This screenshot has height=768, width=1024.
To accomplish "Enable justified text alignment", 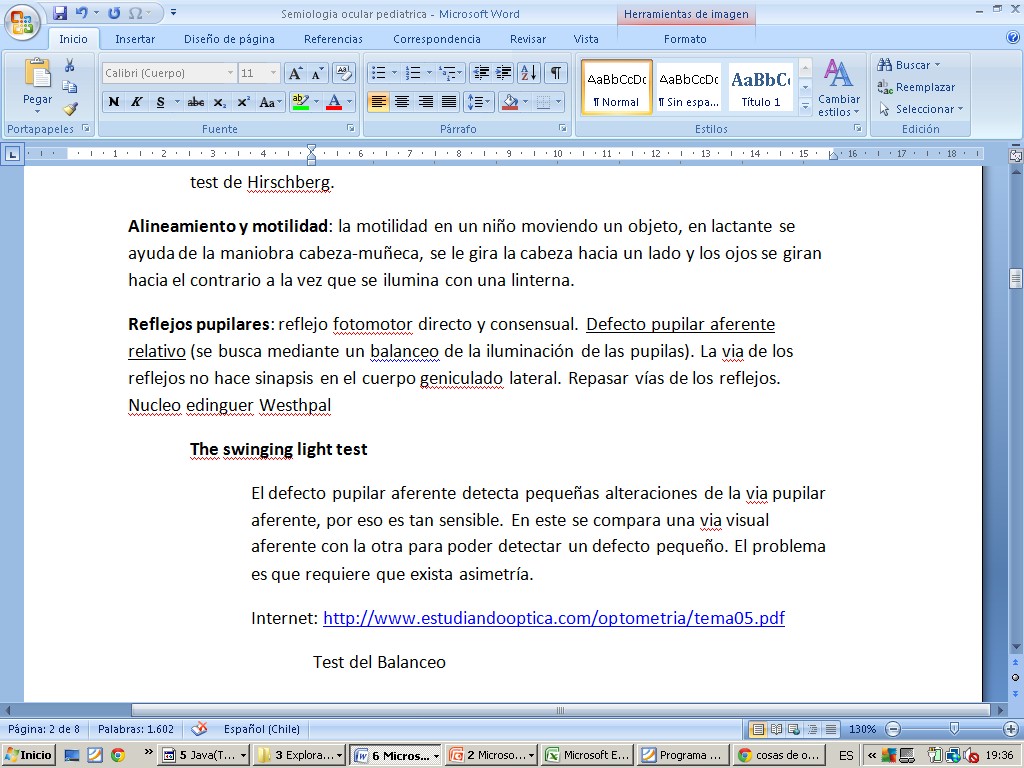I will click(449, 102).
